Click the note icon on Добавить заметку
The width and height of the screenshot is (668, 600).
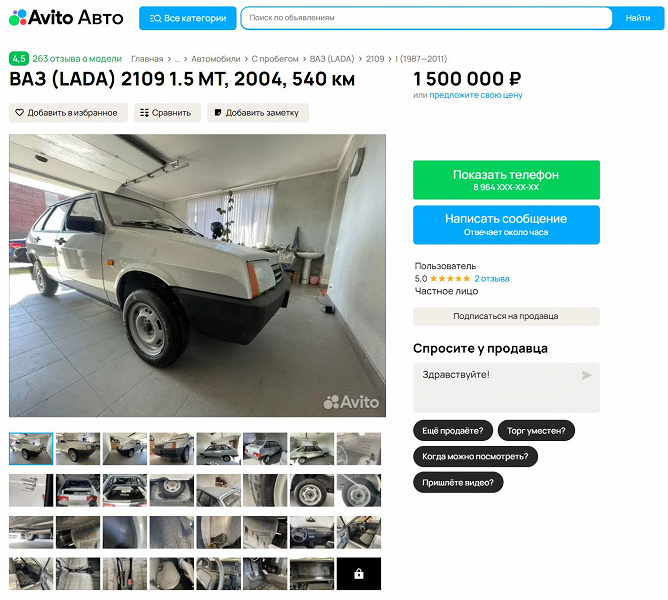pos(218,113)
